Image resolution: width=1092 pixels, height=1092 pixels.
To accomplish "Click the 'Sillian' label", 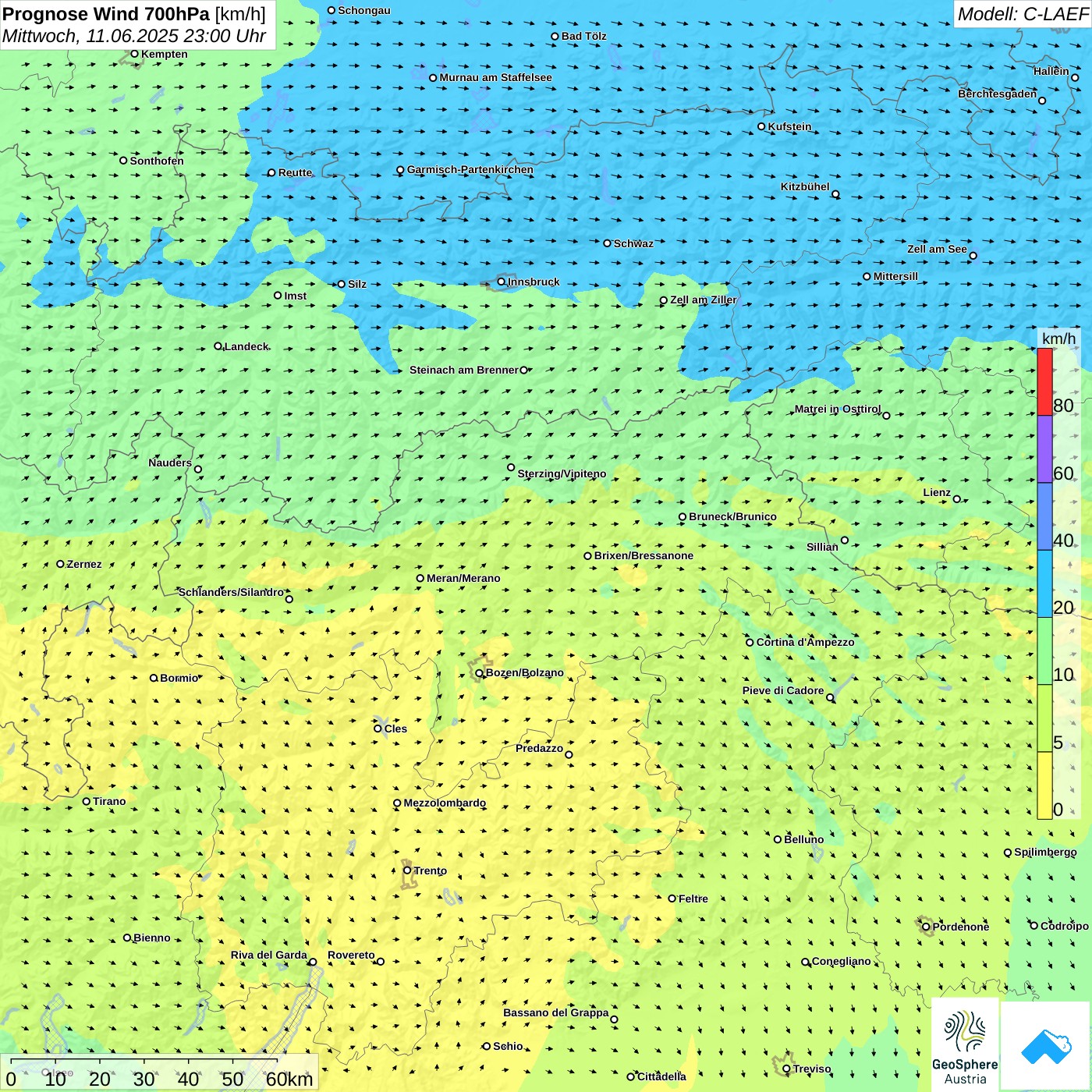I will click(x=822, y=547).
